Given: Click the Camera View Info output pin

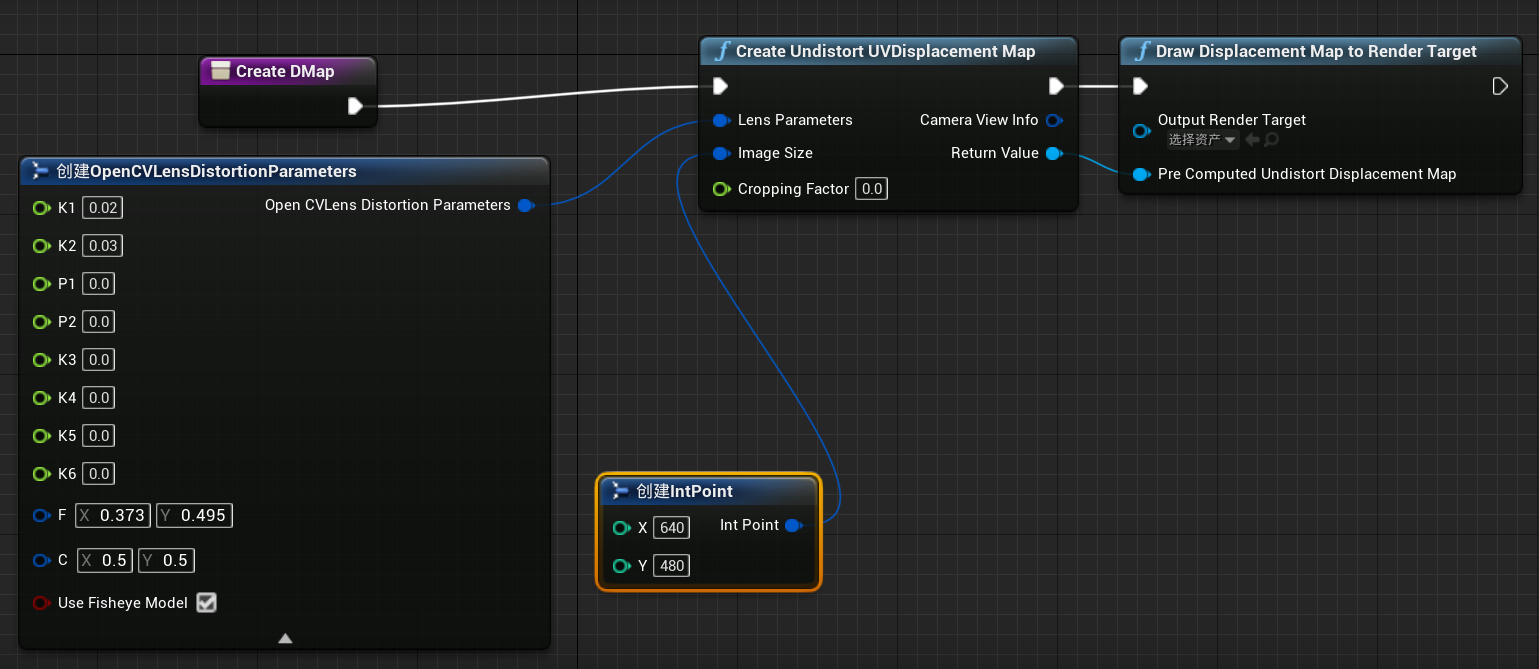Looking at the screenshot, I should tap(1055, 120).
